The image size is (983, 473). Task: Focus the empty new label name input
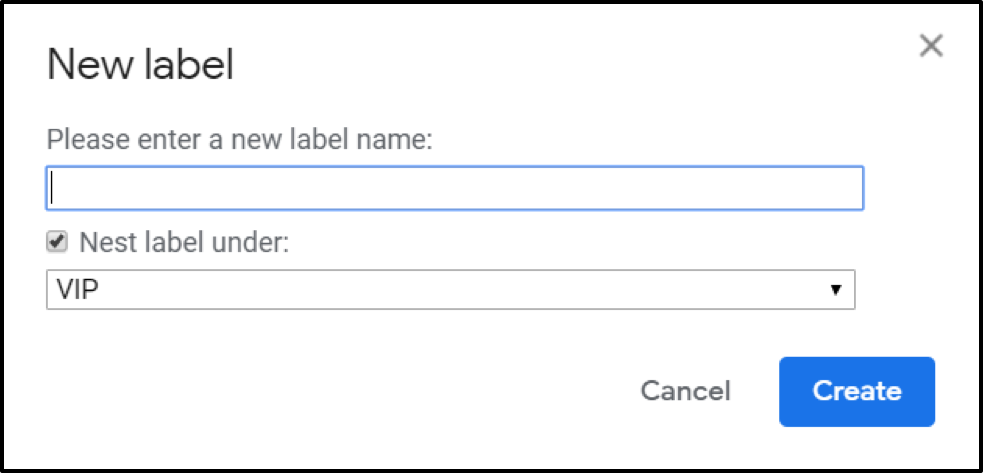tap(455, 188)
